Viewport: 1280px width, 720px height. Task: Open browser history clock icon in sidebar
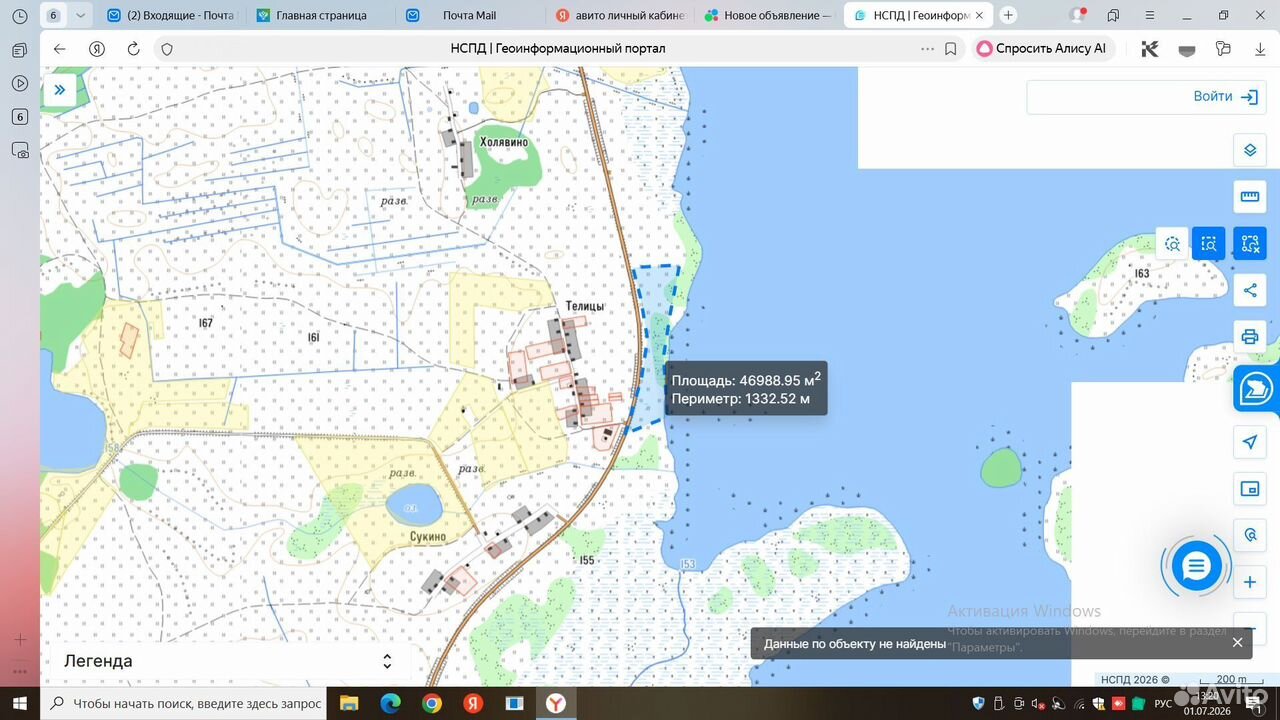point(20,16)
